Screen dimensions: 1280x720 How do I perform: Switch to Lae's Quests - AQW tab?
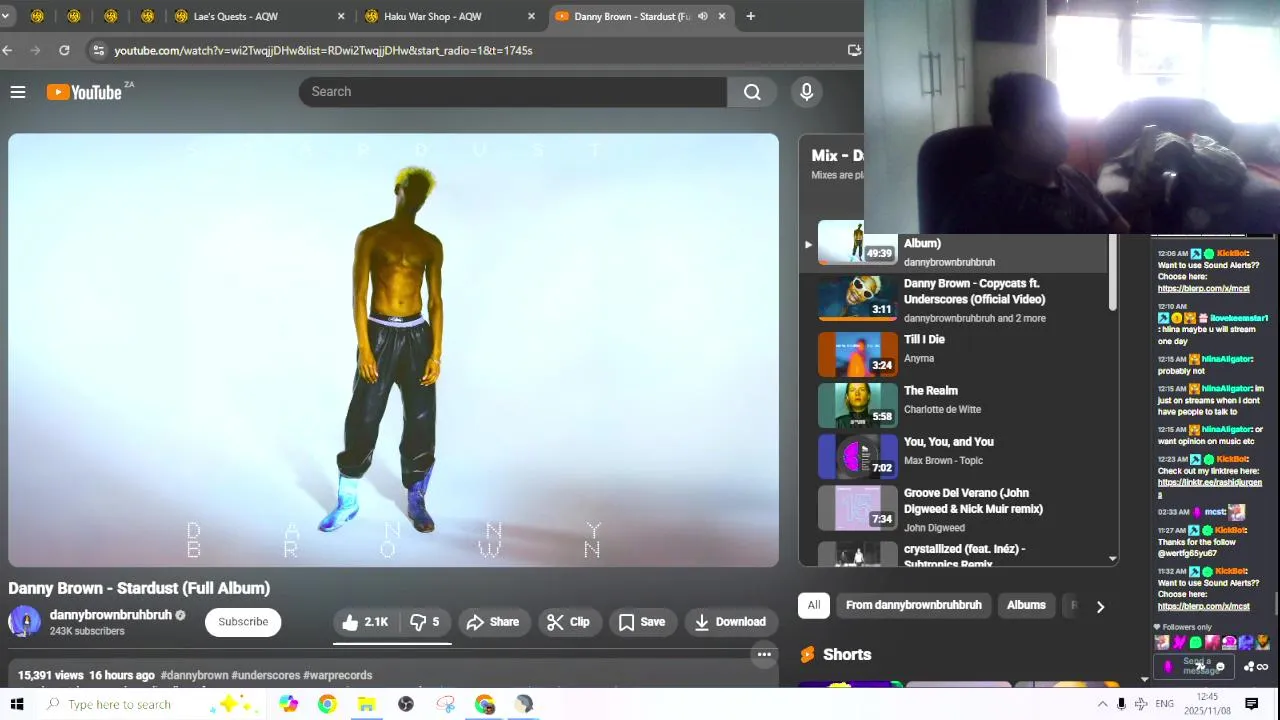click(x=258, y=16)
